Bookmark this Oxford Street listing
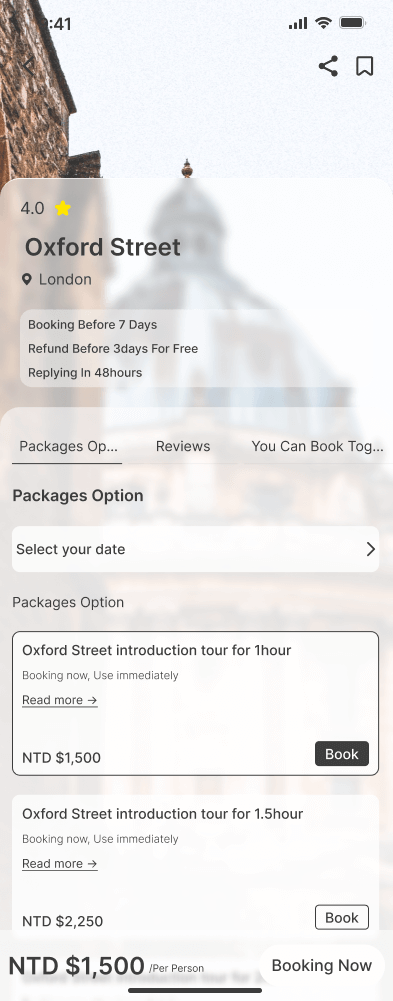393x1001 pixels. point(364,66)
